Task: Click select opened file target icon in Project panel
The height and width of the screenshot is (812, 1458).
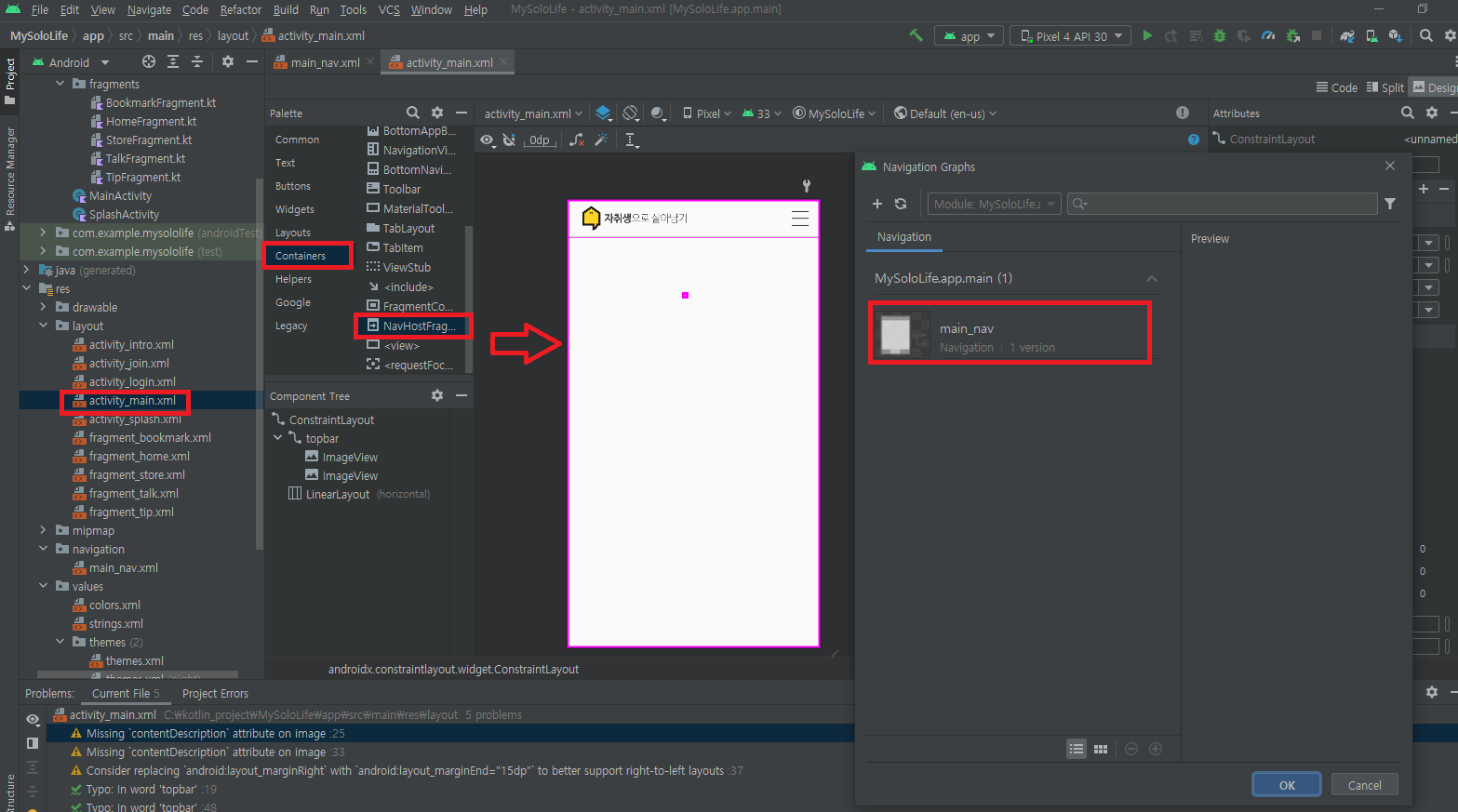Action: click(x=149, y=61)
